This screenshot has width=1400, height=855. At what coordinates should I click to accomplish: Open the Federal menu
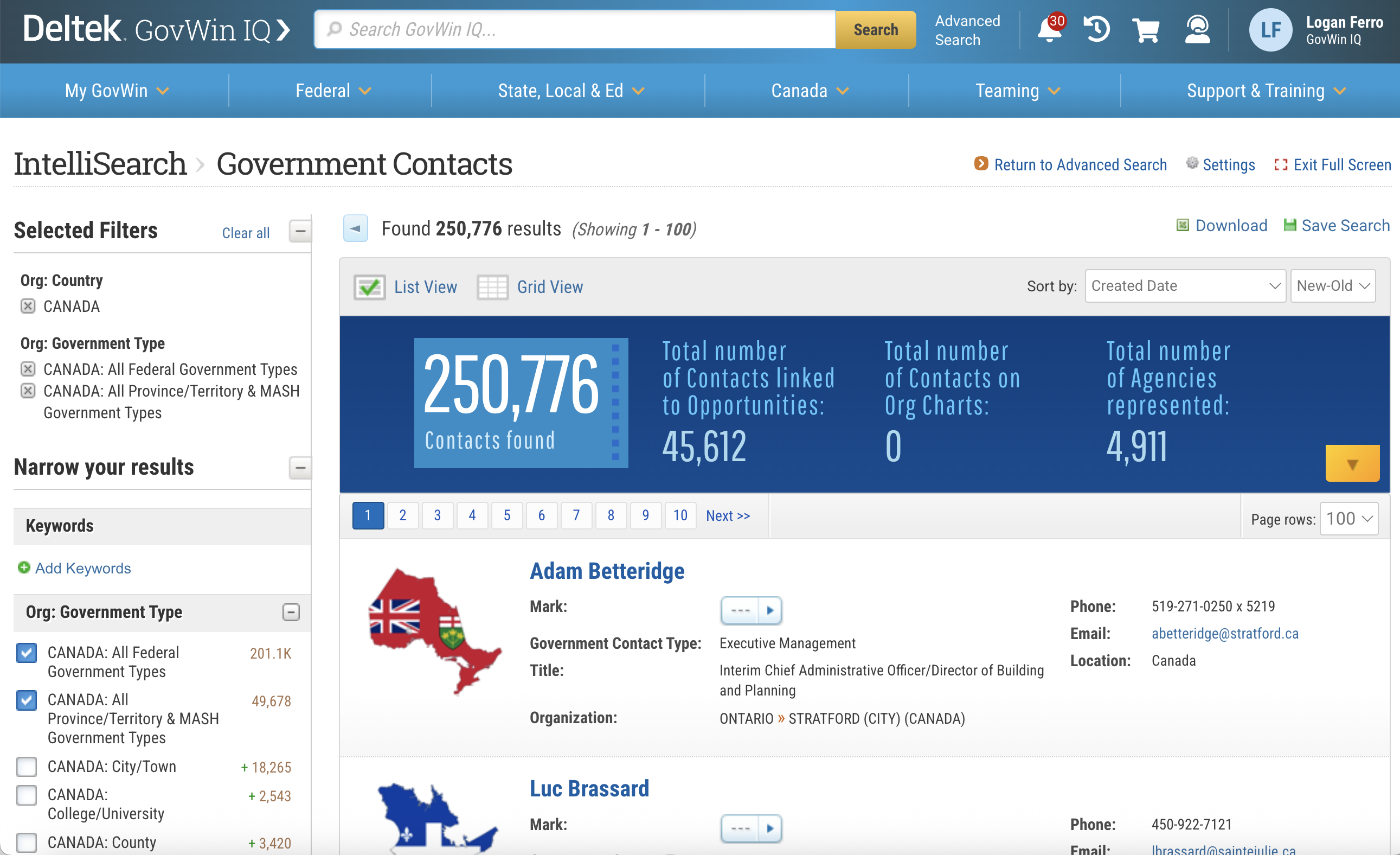(333, 91)
